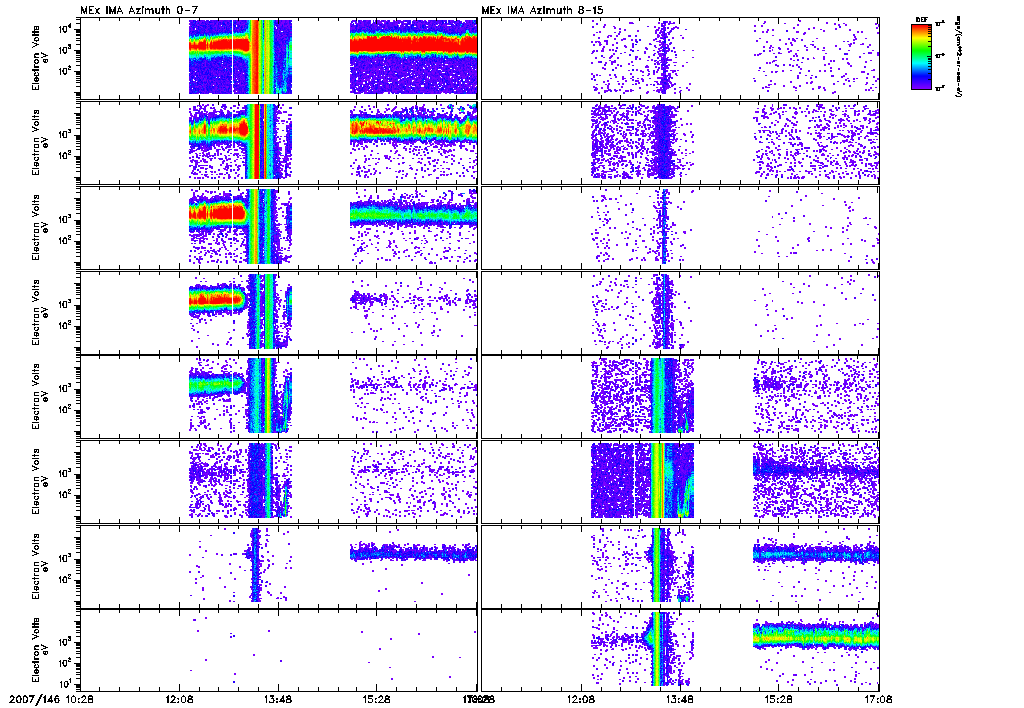1024x708 pixels.
Task: Open the fourth-row Azimuth 0-7 spectrogram panel
Action: [x=278, y=312]
